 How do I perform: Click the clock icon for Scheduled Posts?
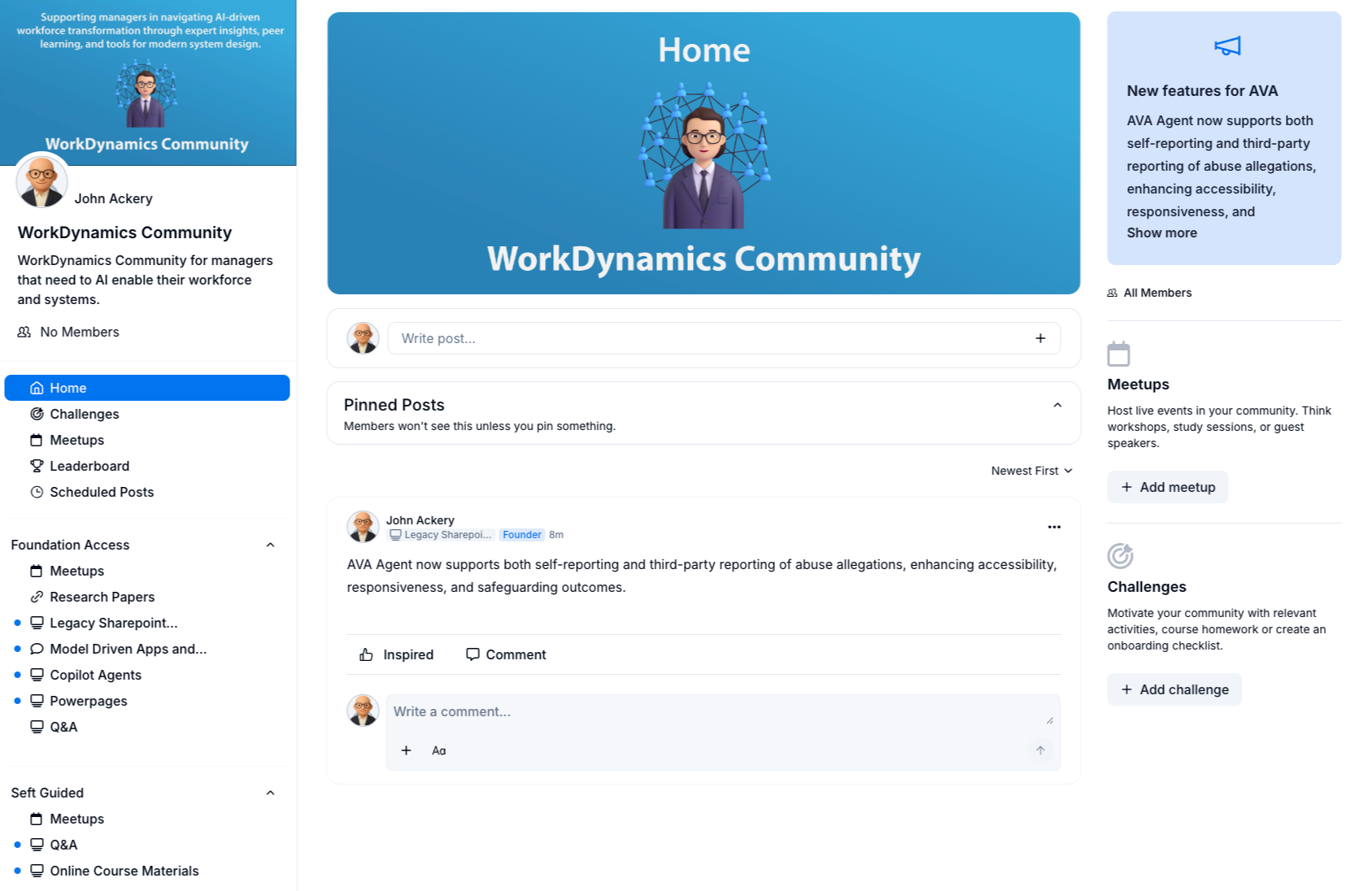click(37, 492)
